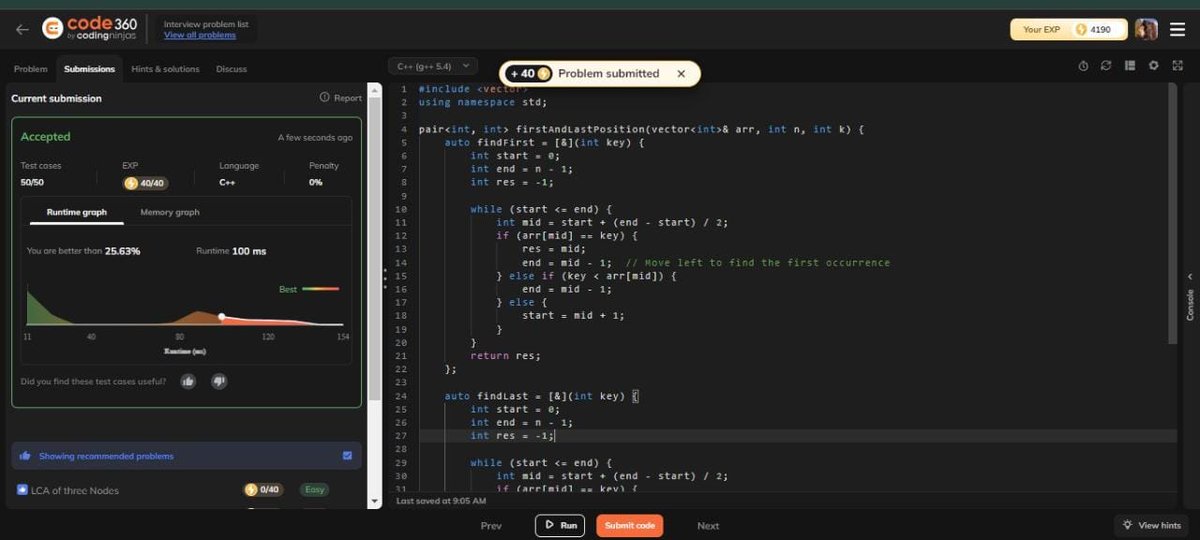1200x540 pixels.
Task: Click the Submit code button
Action: tap(630, 525)
